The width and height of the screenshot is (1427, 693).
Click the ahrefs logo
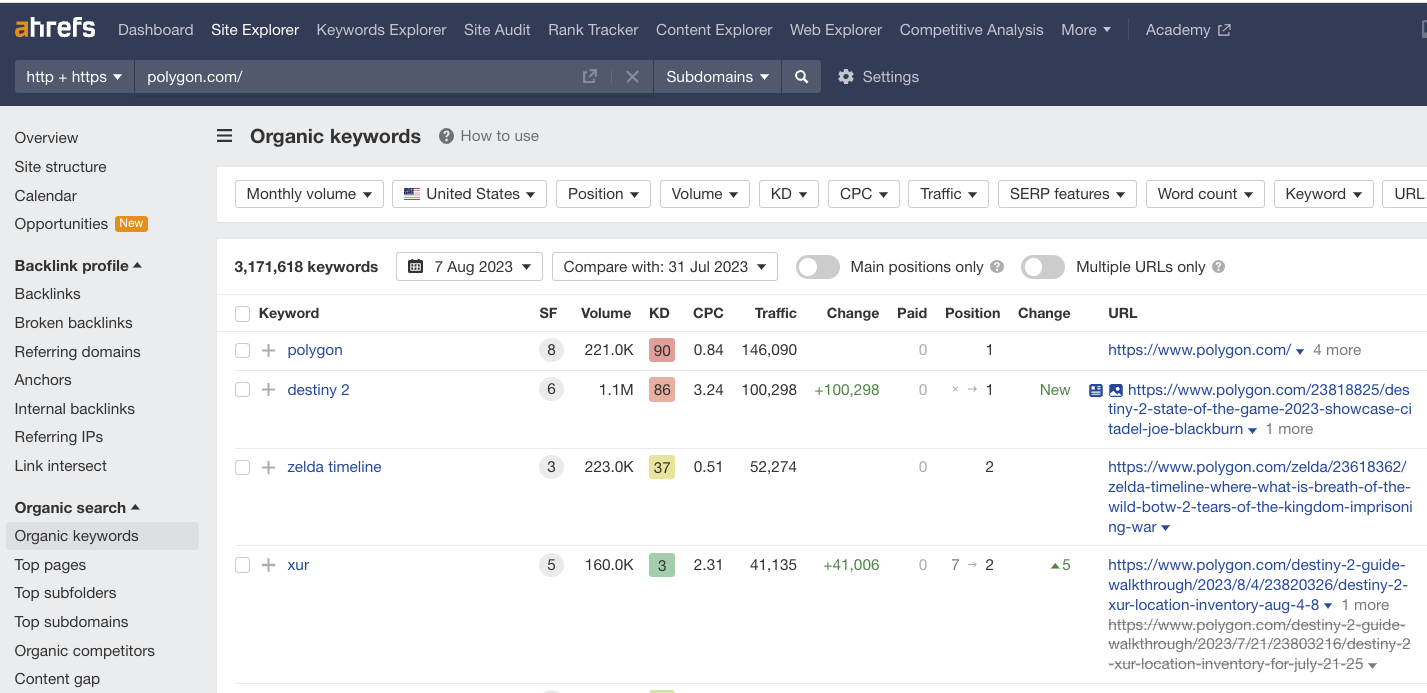tap(55, 29)
